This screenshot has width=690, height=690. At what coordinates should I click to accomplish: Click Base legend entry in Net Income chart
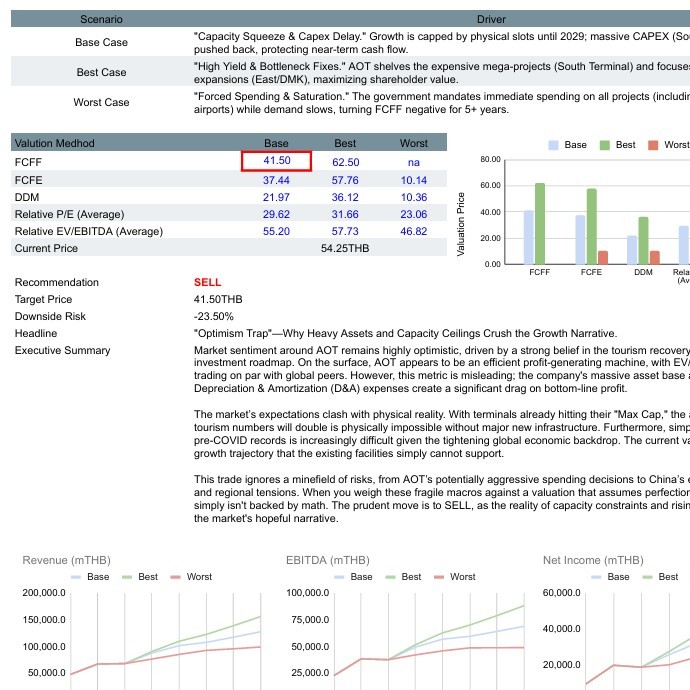pos(610,576)
